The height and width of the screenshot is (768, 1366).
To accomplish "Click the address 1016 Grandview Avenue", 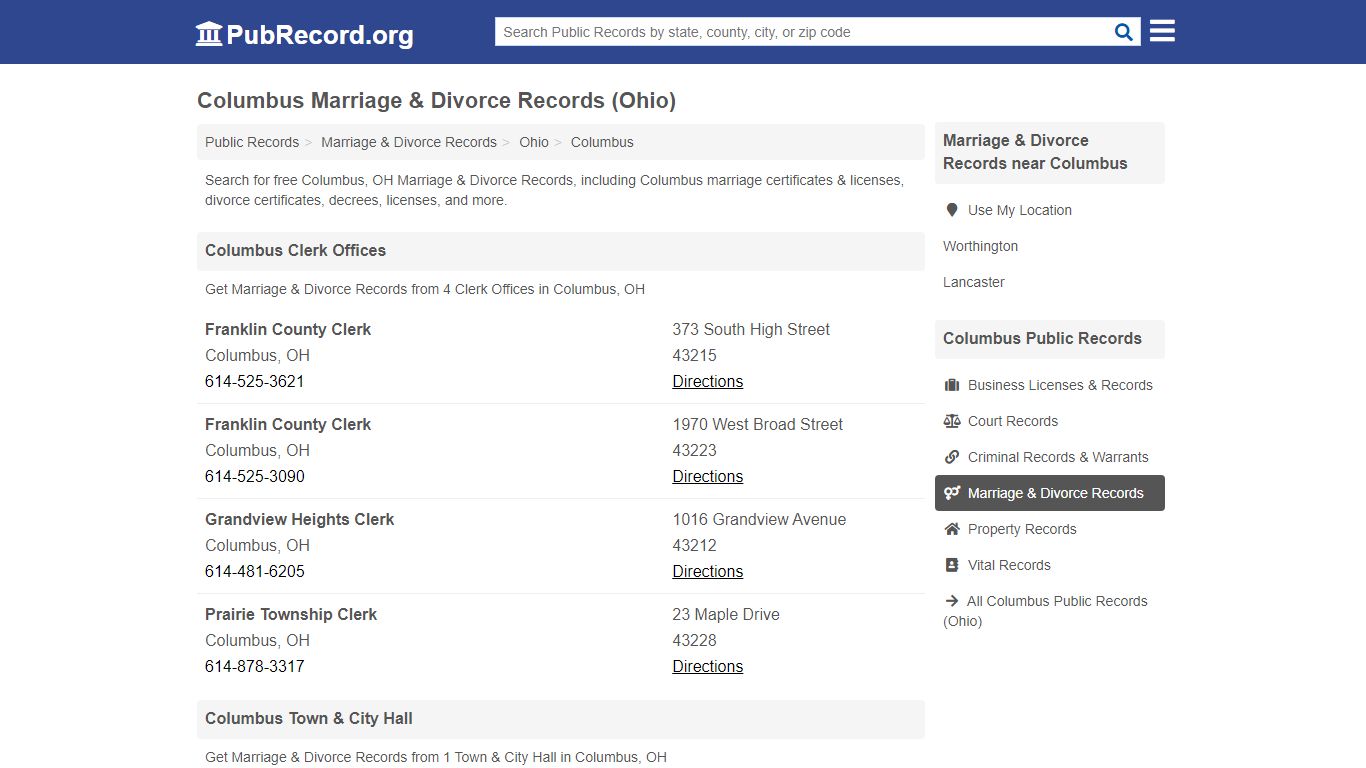I will click(759, 519).
